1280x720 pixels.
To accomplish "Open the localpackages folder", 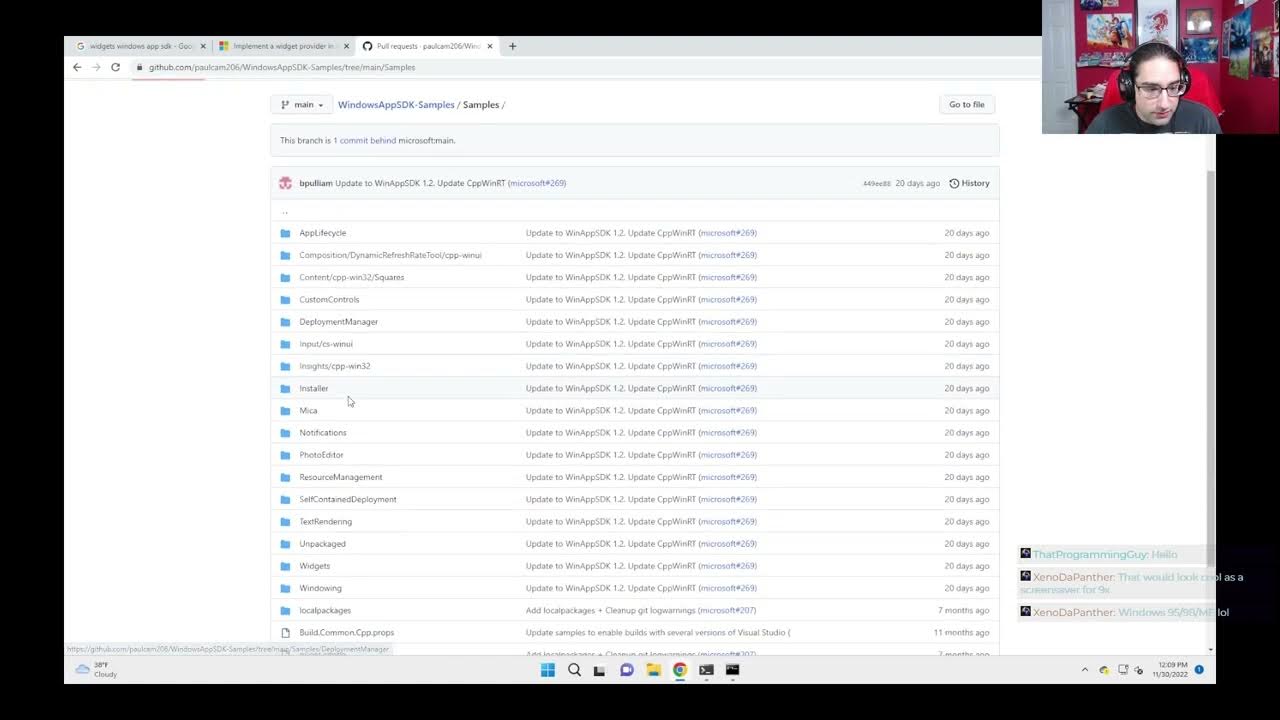I will pyautogui.click(x=325, y=610).
